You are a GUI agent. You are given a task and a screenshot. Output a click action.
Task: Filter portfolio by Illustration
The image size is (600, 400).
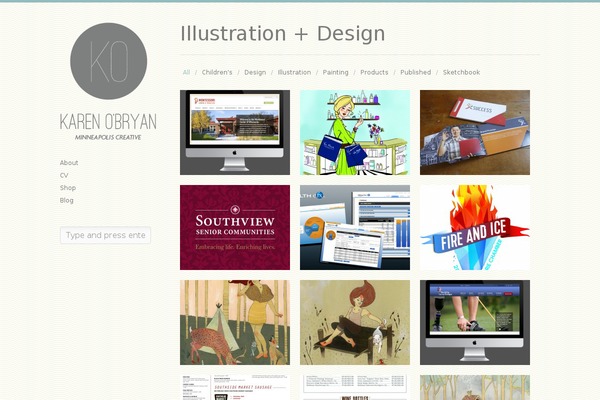click(x=294, y=72)
